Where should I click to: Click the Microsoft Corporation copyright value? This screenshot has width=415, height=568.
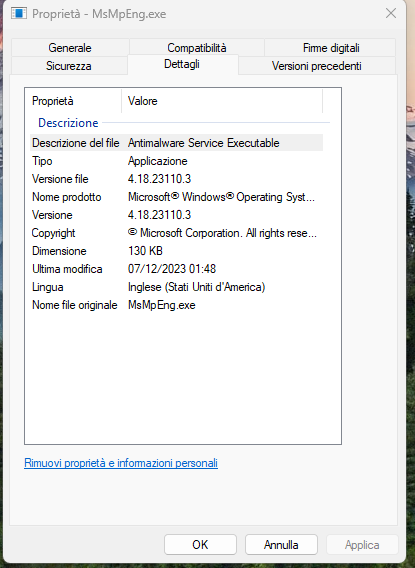[x=222, y=233]
